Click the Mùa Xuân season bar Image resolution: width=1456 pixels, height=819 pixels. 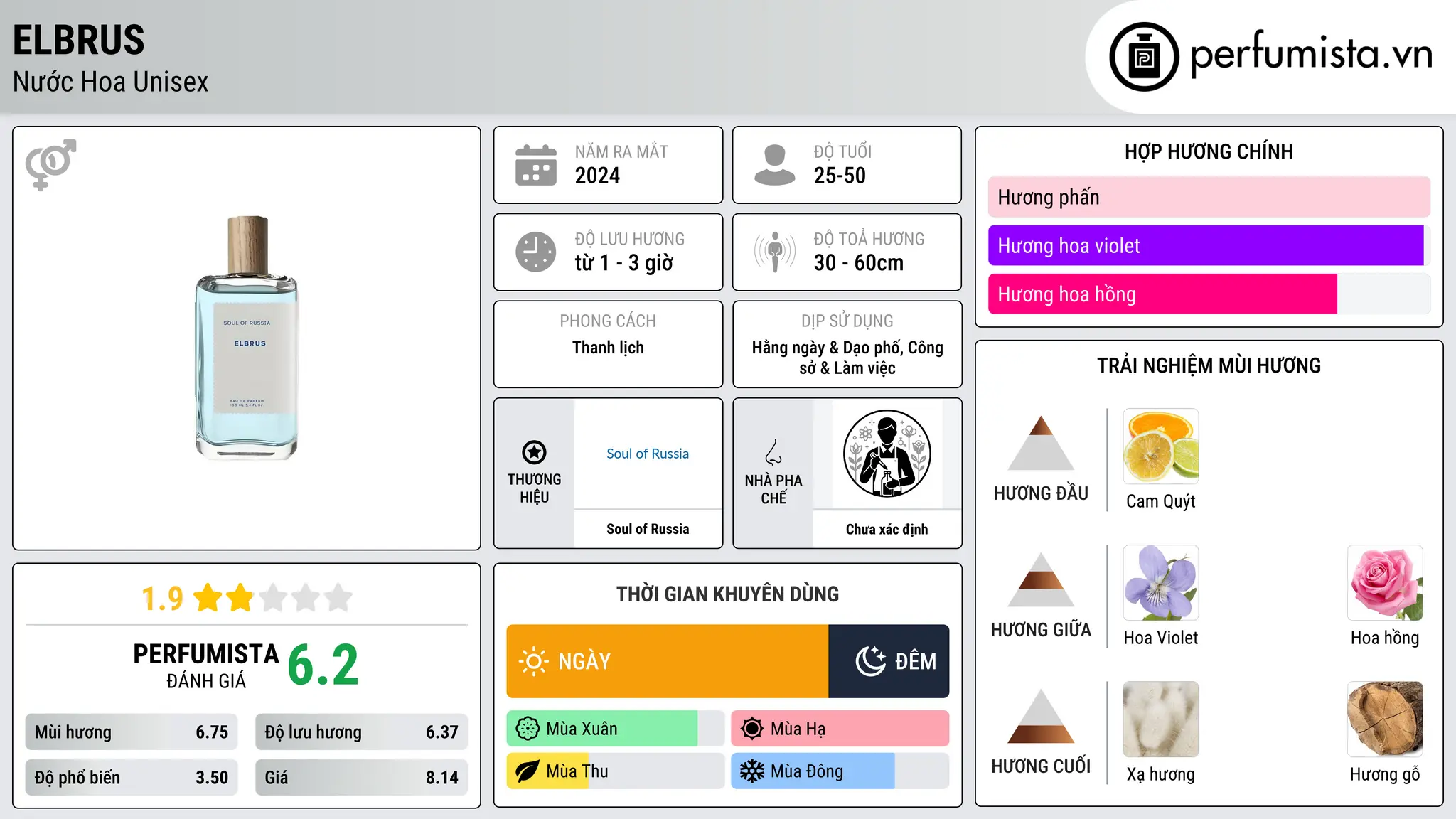[x=616, y=729]
